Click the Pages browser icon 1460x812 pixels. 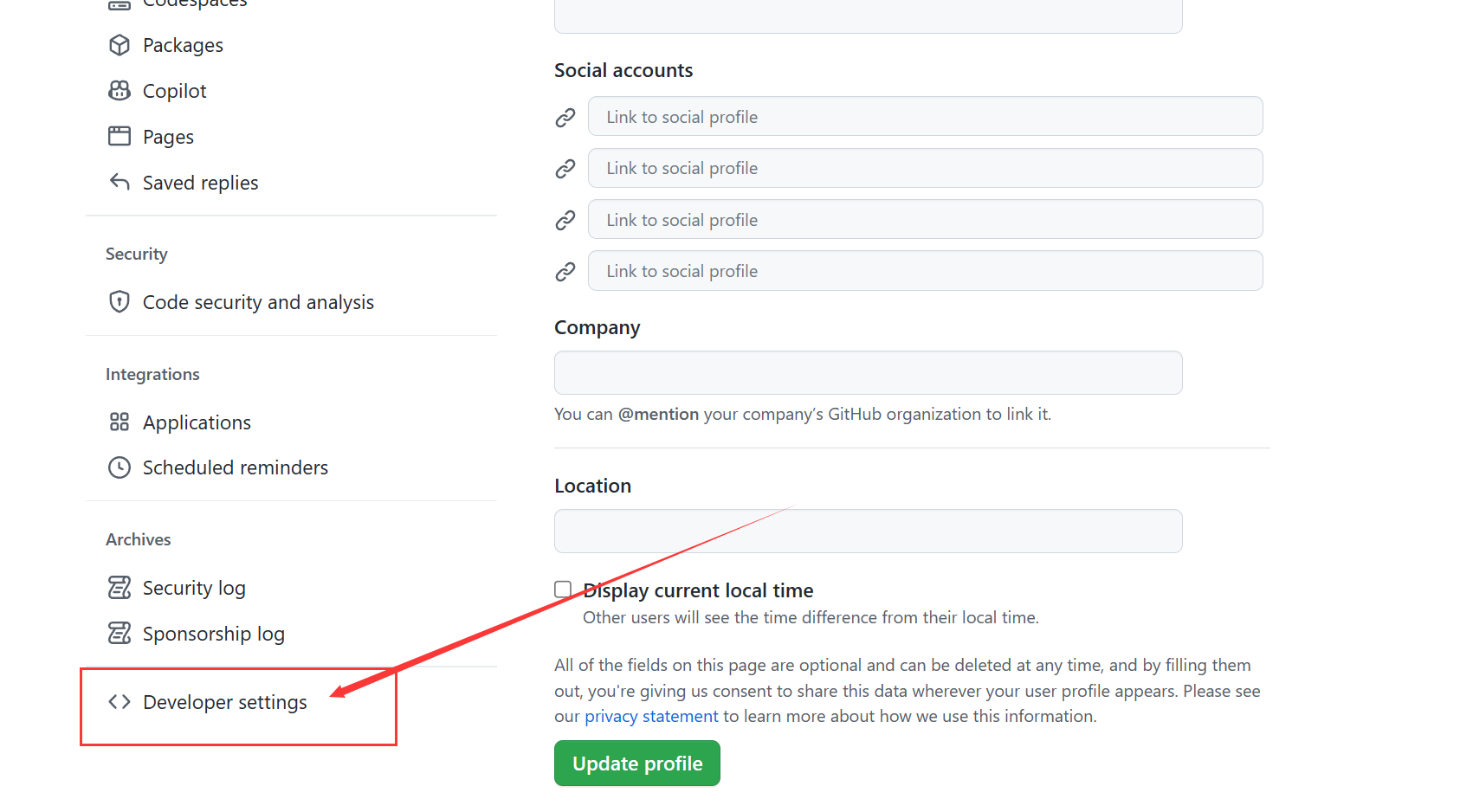tap(120, 136)
